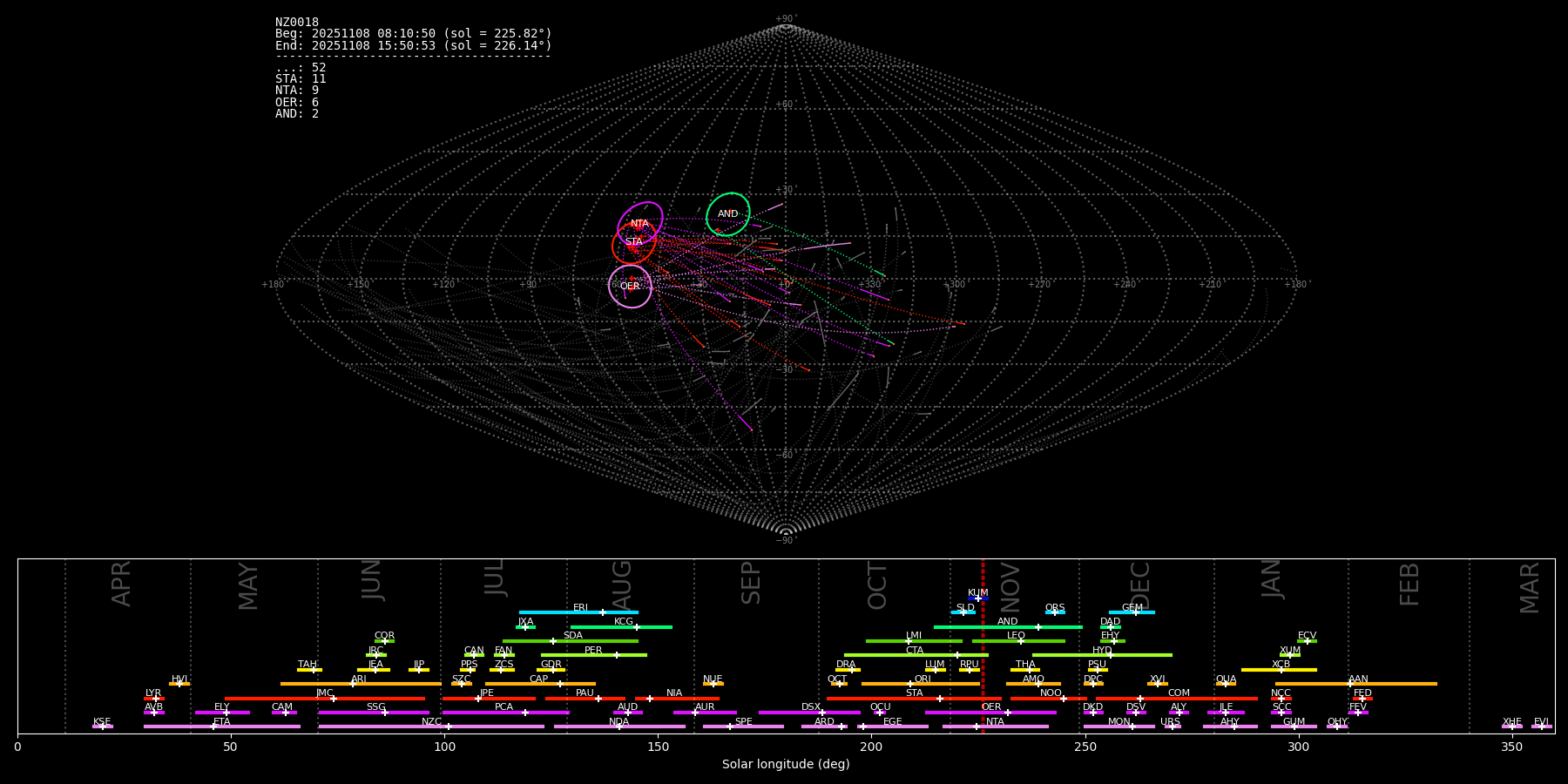Click the STA radiant label on the sky map
This screenshot has height=784, width=1568.
click(634, 242)
